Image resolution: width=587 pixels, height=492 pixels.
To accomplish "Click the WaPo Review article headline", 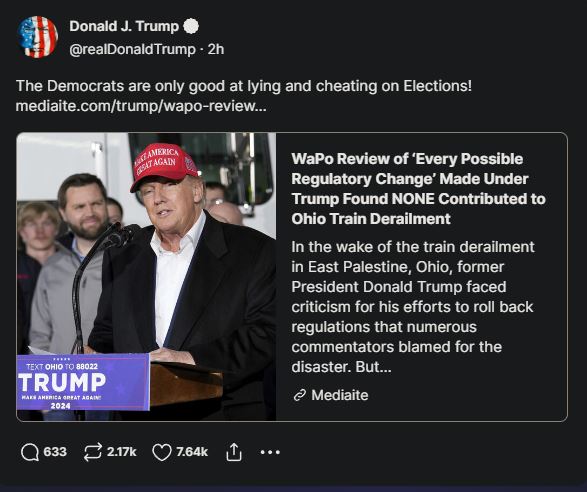I will [x=418, y=189].
